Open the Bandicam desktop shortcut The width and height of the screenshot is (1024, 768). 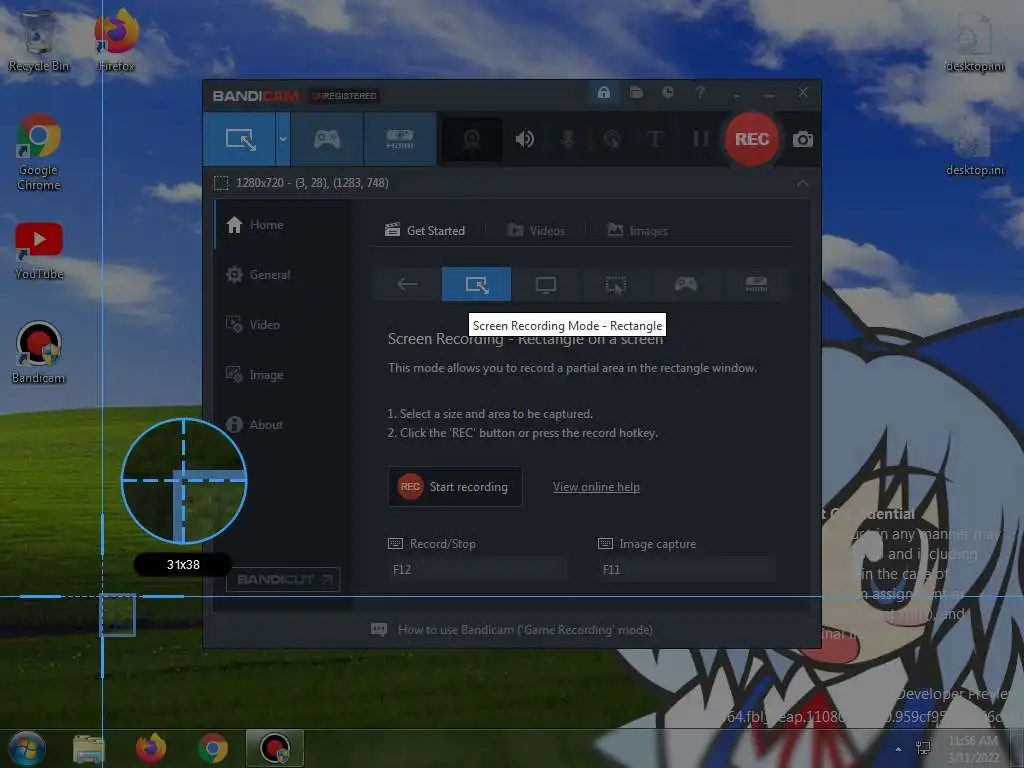[39, 353]
